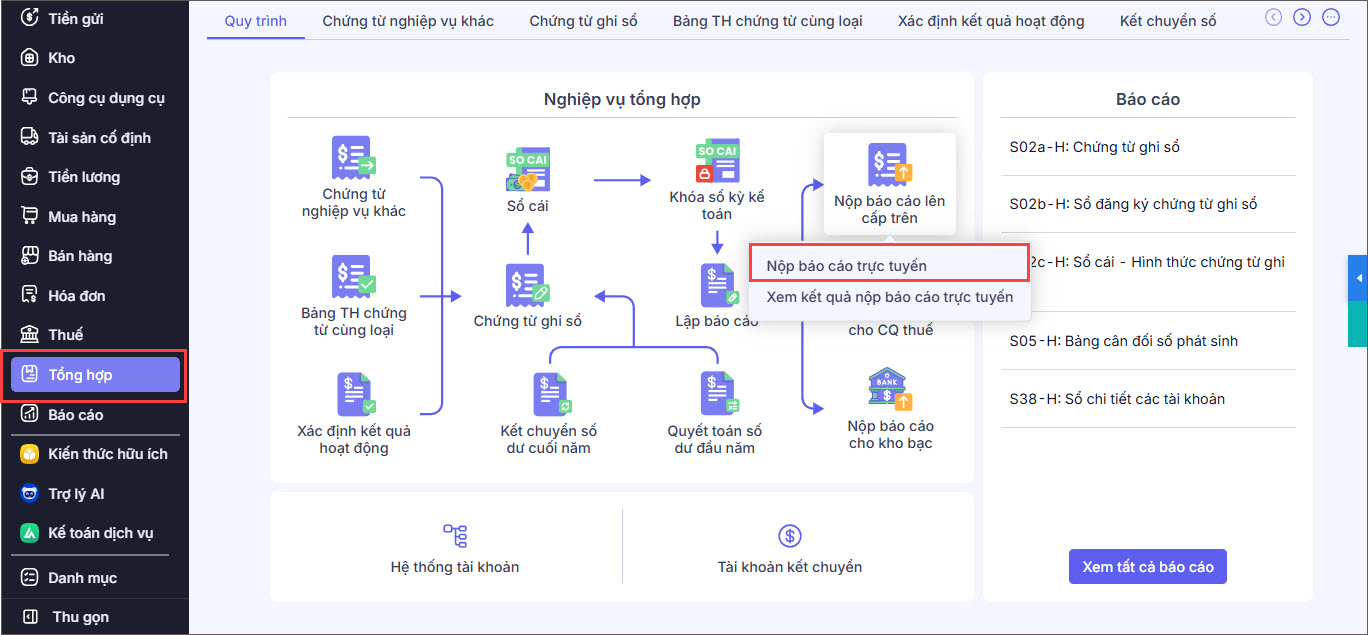The image size is (1368, 635).
Task: Open Bảng TH chứng từ cùng loại icon
Action: coord(353,278)
